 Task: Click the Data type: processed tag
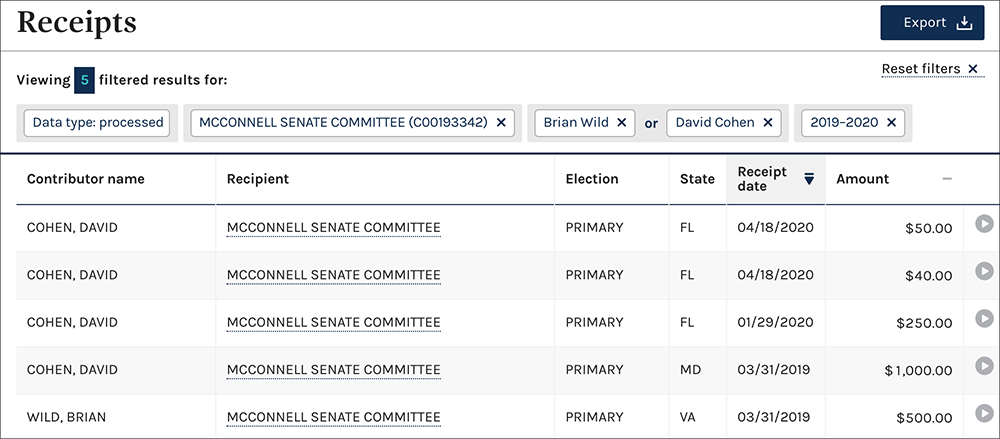click(98, 123)
